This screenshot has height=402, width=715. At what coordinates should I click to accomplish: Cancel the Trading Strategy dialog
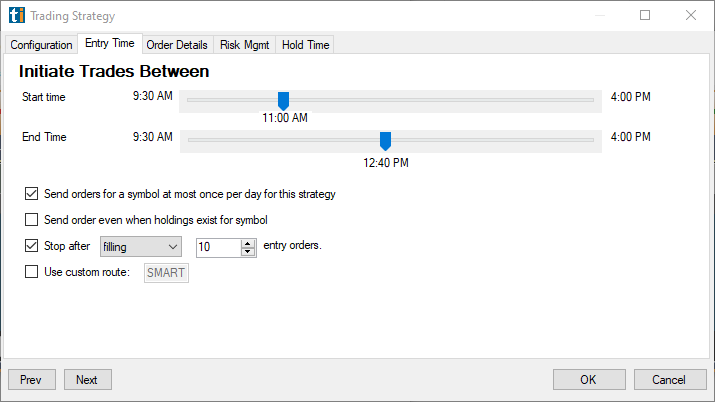tap(671, 380)
